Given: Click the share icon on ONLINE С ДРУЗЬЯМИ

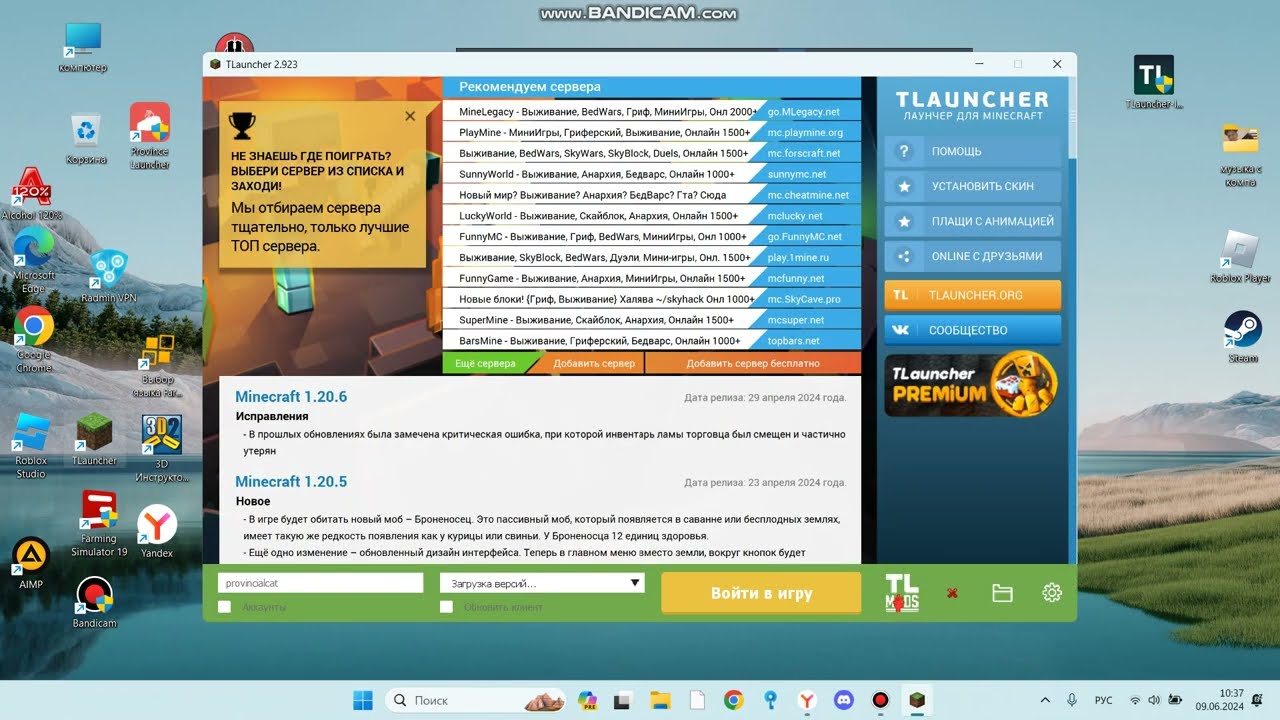Looking at the screenshot, I should [x=904, y=256].
